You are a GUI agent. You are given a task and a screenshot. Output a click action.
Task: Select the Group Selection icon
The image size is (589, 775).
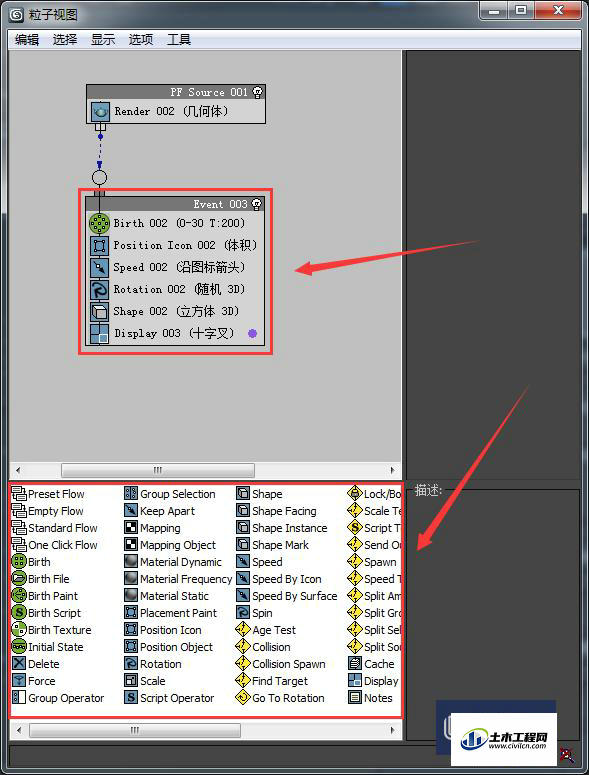[131, 494]
